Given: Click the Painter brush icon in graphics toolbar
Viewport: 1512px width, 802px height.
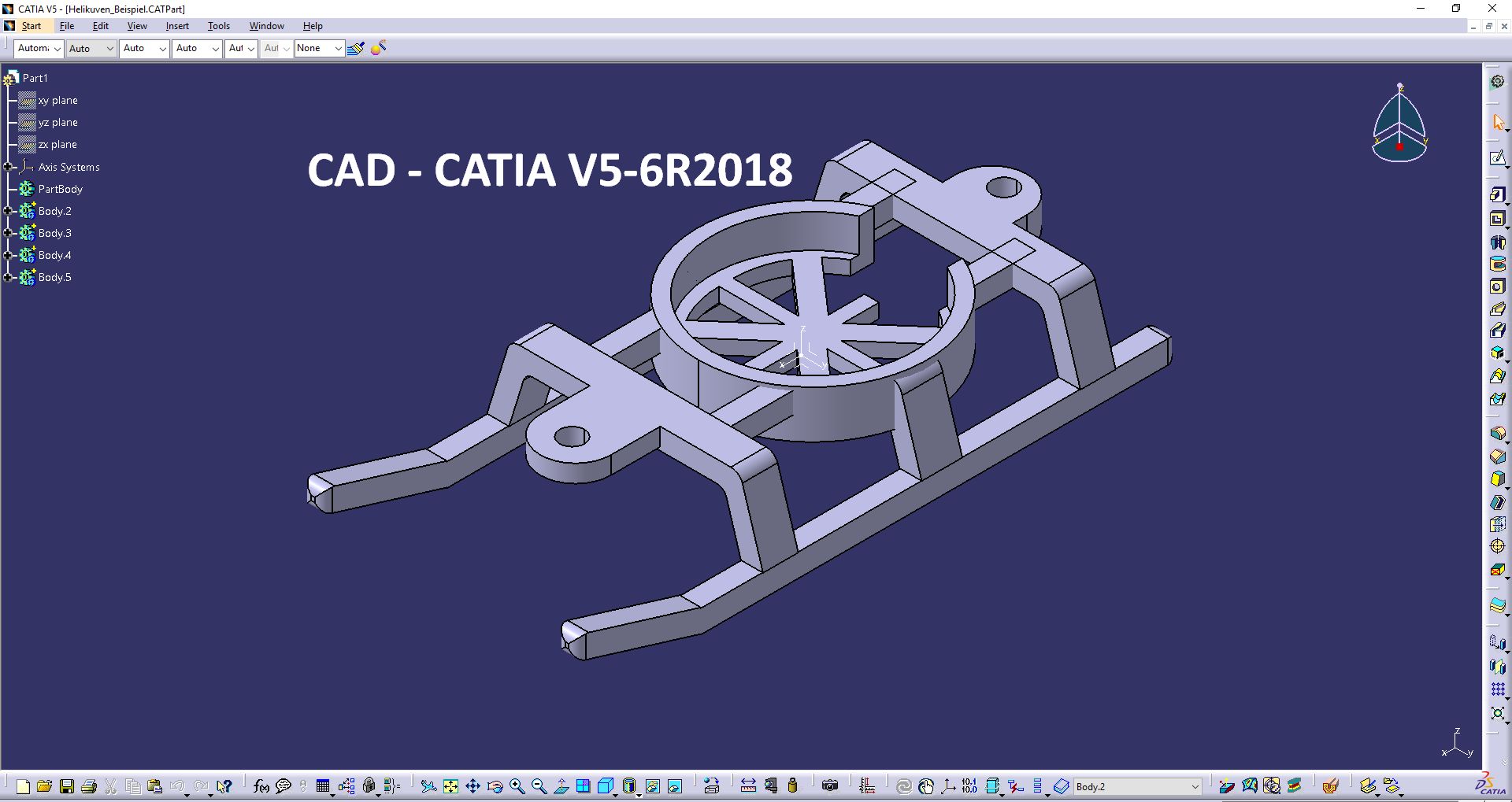Looking at the screenshot, I should (x=355, y=49).
